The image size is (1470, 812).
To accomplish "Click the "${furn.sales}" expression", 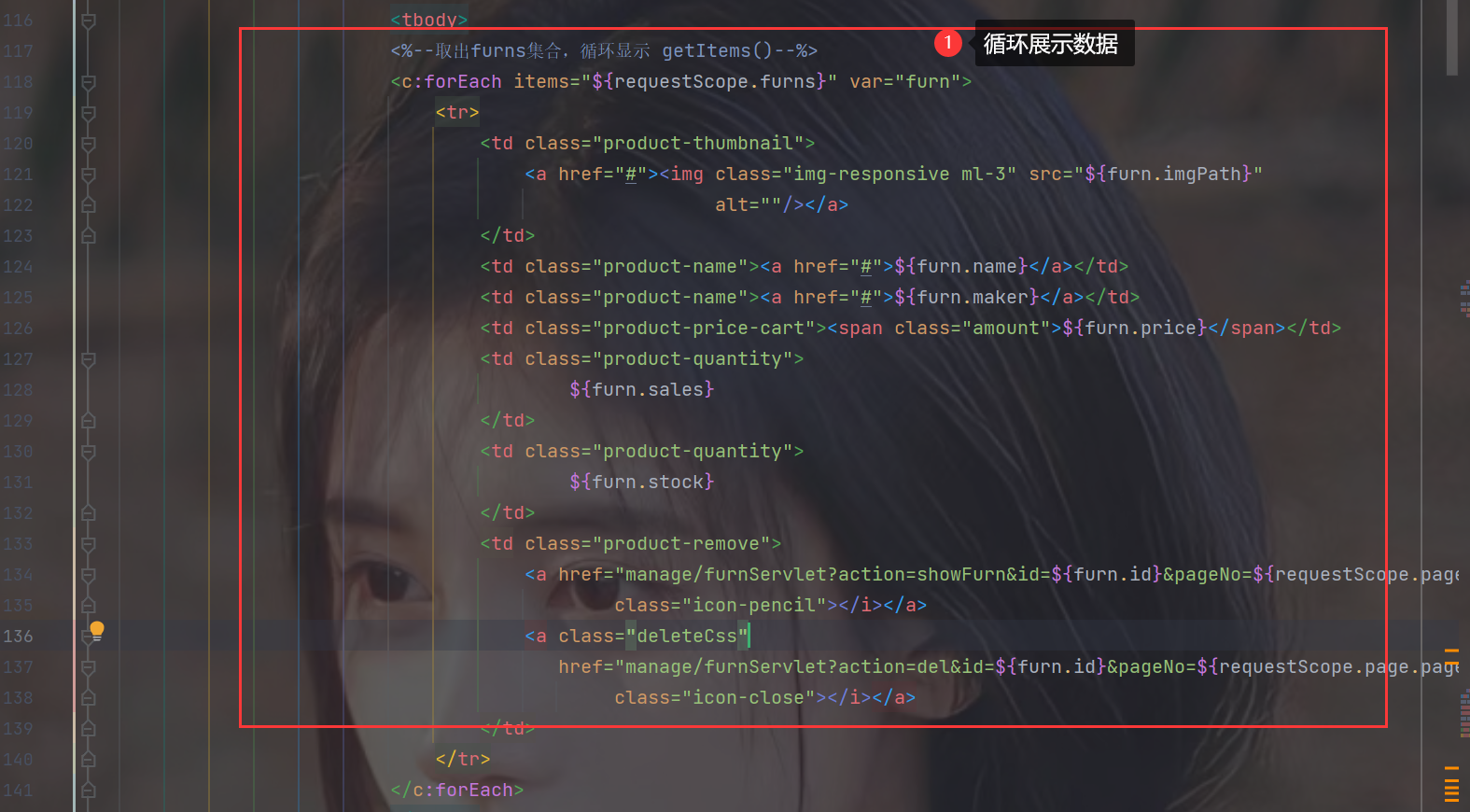I will pyautogui.click(x=642, y=390).
